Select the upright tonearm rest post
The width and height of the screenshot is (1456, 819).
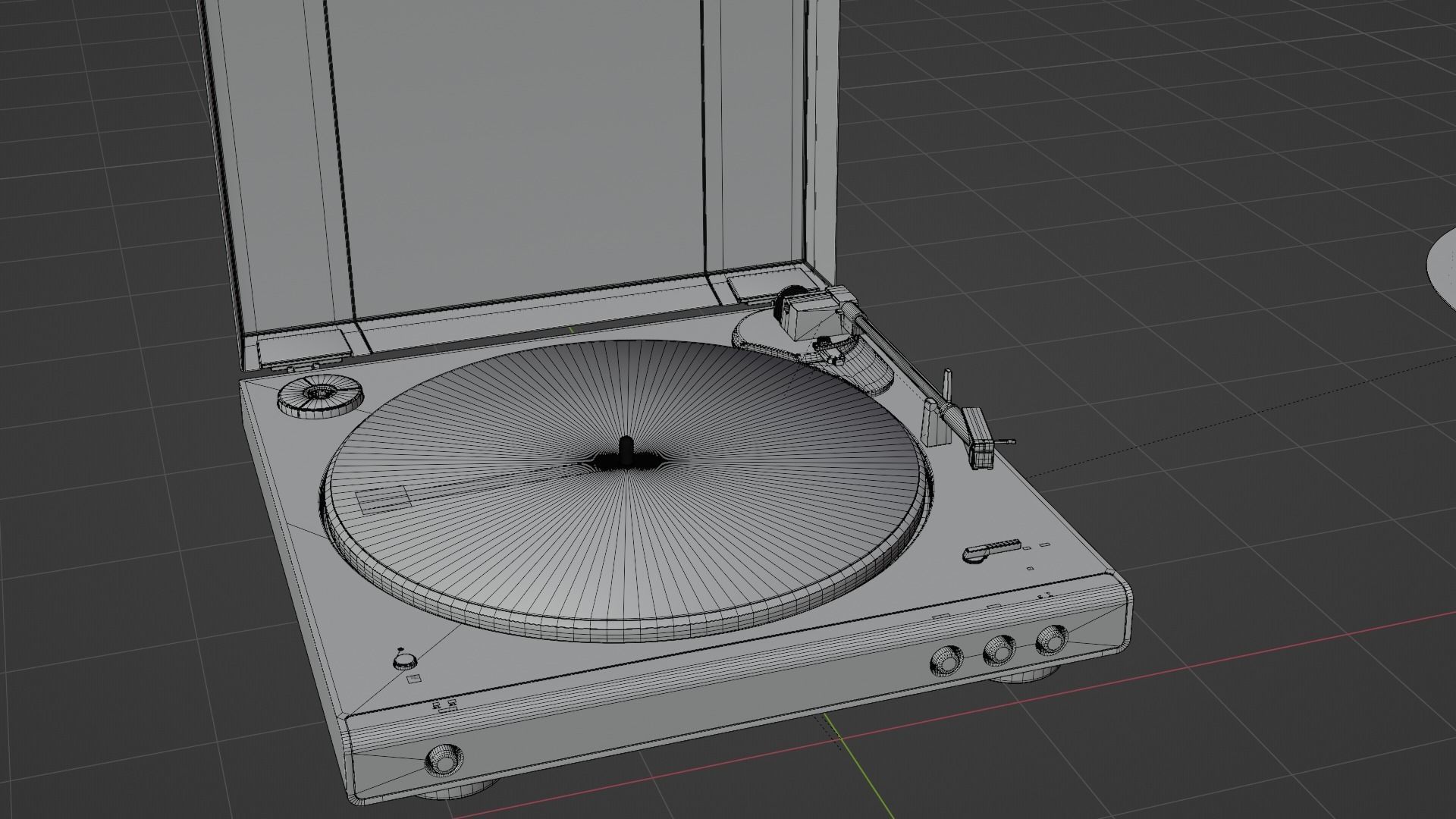click(937, 424)
